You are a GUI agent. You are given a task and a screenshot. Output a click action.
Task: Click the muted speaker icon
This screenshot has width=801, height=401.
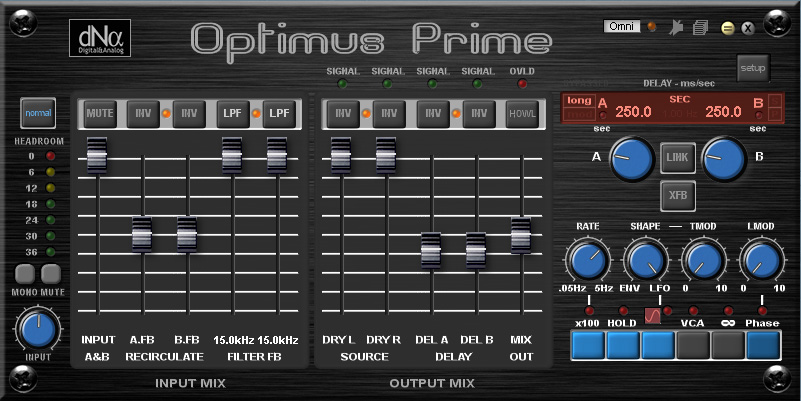tap(676, 27)
